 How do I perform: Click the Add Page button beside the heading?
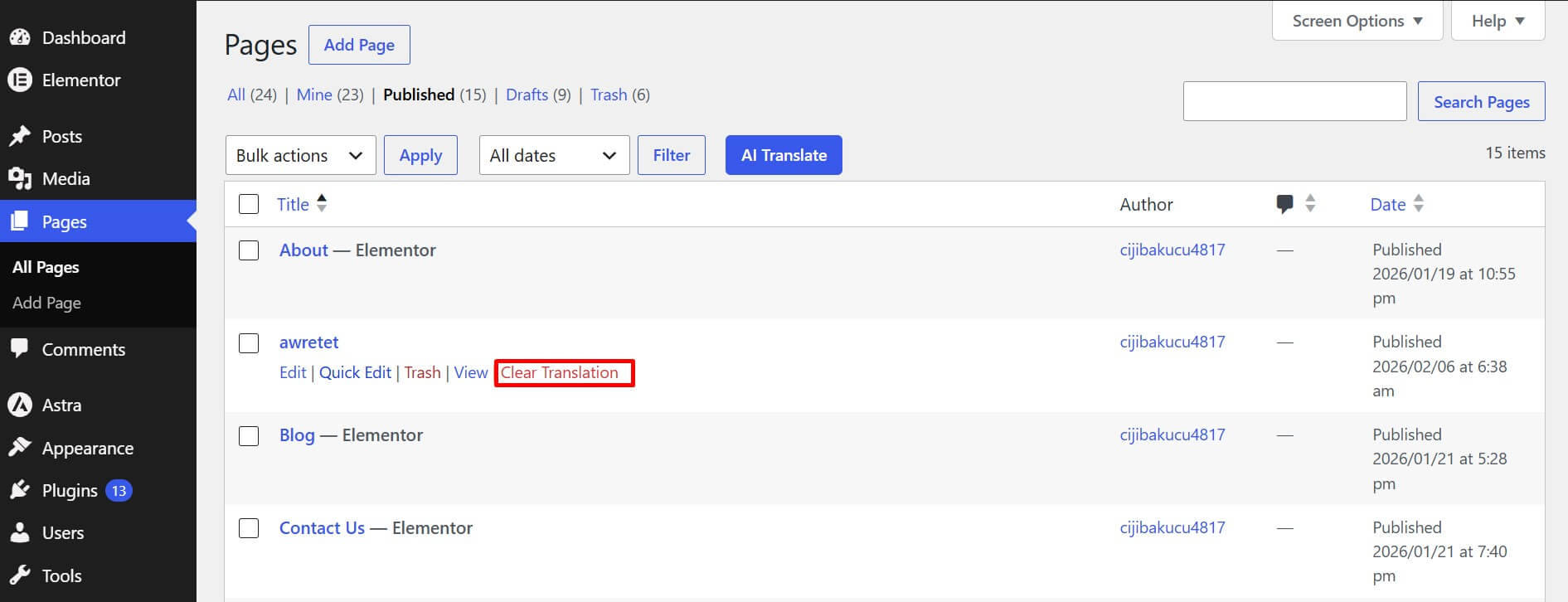click(359, 45)
